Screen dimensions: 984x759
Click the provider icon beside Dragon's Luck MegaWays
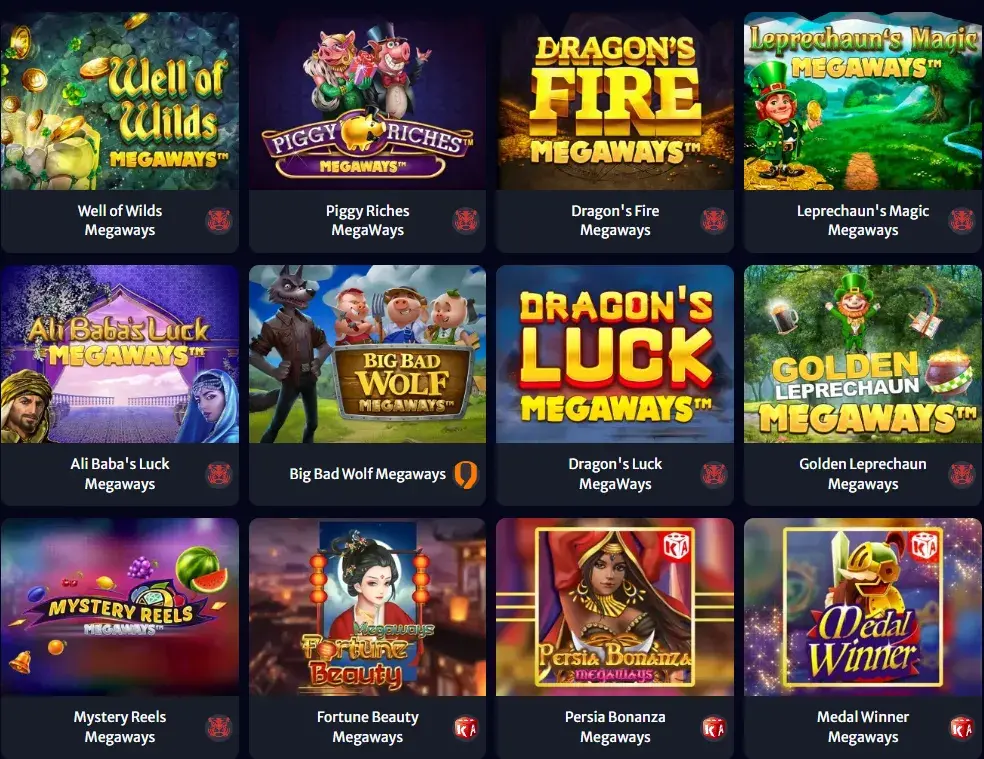[714, 474]
